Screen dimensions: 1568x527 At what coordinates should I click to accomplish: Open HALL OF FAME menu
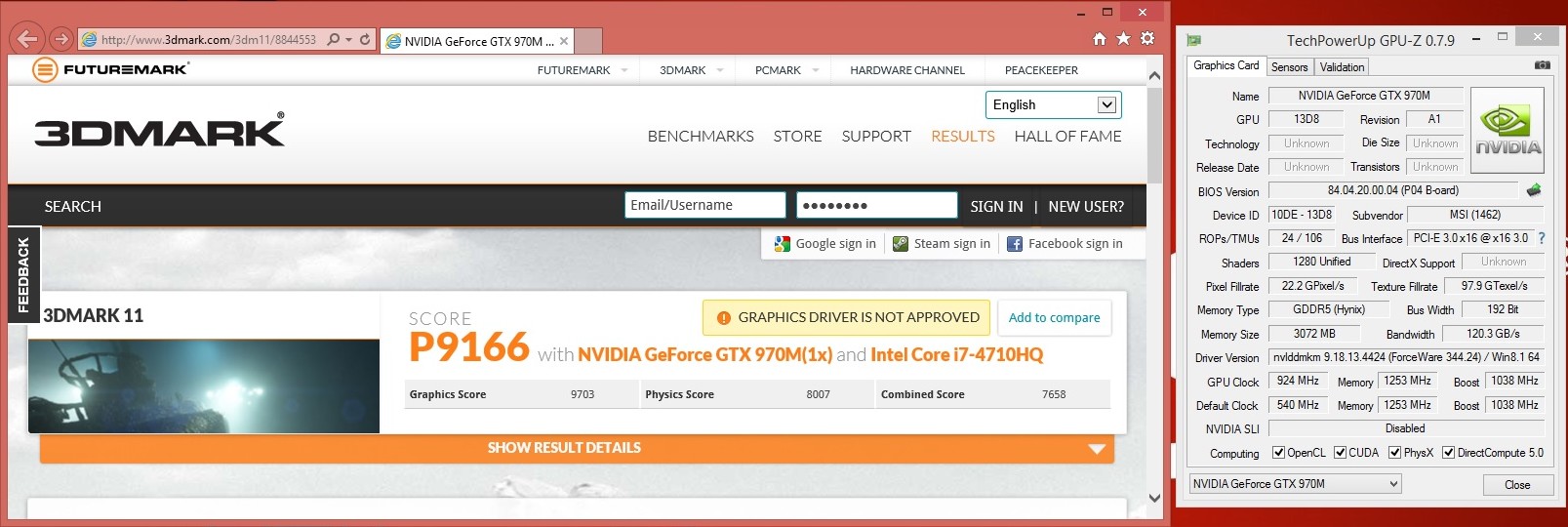click(1067, 137)
